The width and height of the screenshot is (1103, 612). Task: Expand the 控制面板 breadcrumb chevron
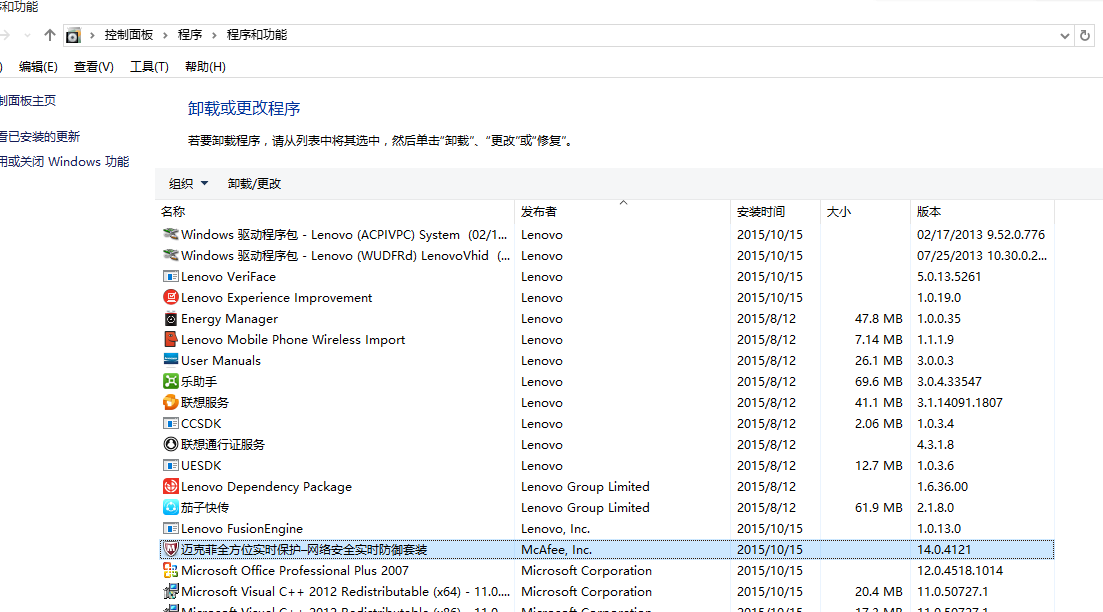tap(165, 35)
